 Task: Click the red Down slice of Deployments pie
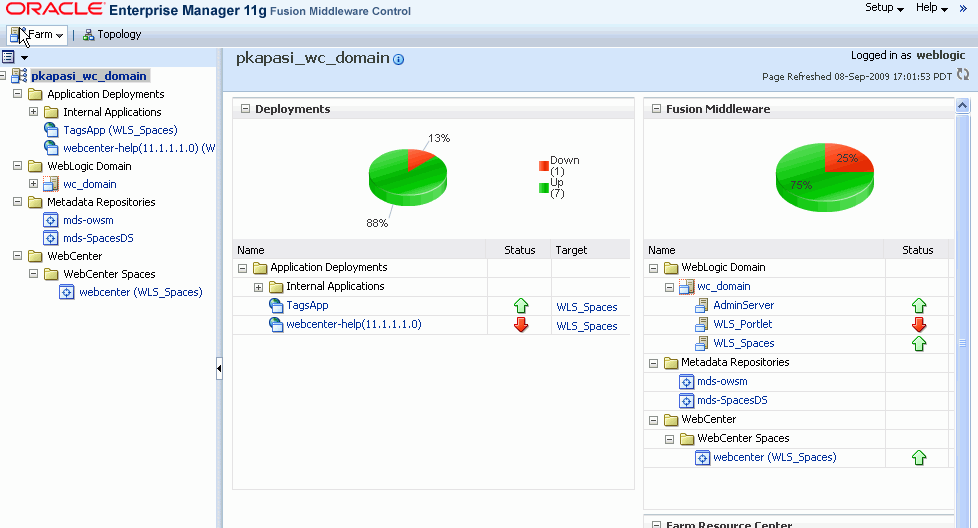click(x=419, y=158)
